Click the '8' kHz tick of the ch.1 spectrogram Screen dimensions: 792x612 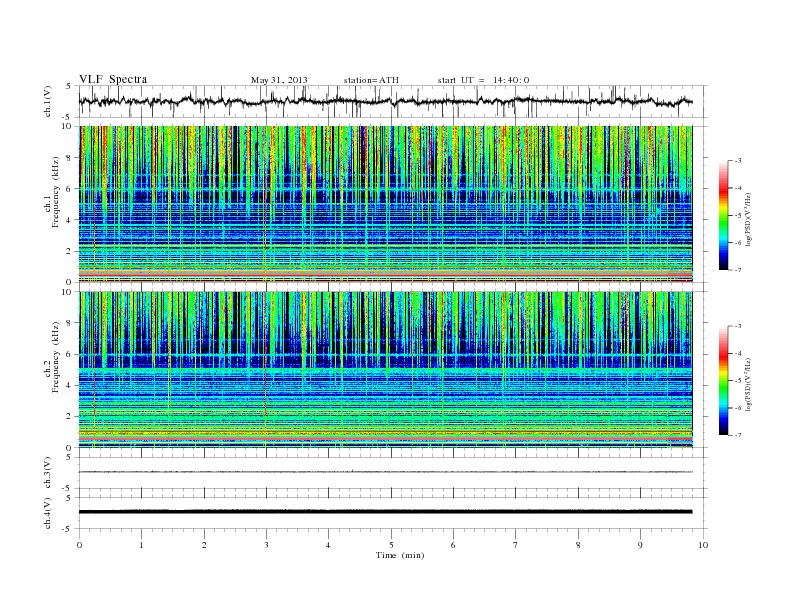(69, 158)
